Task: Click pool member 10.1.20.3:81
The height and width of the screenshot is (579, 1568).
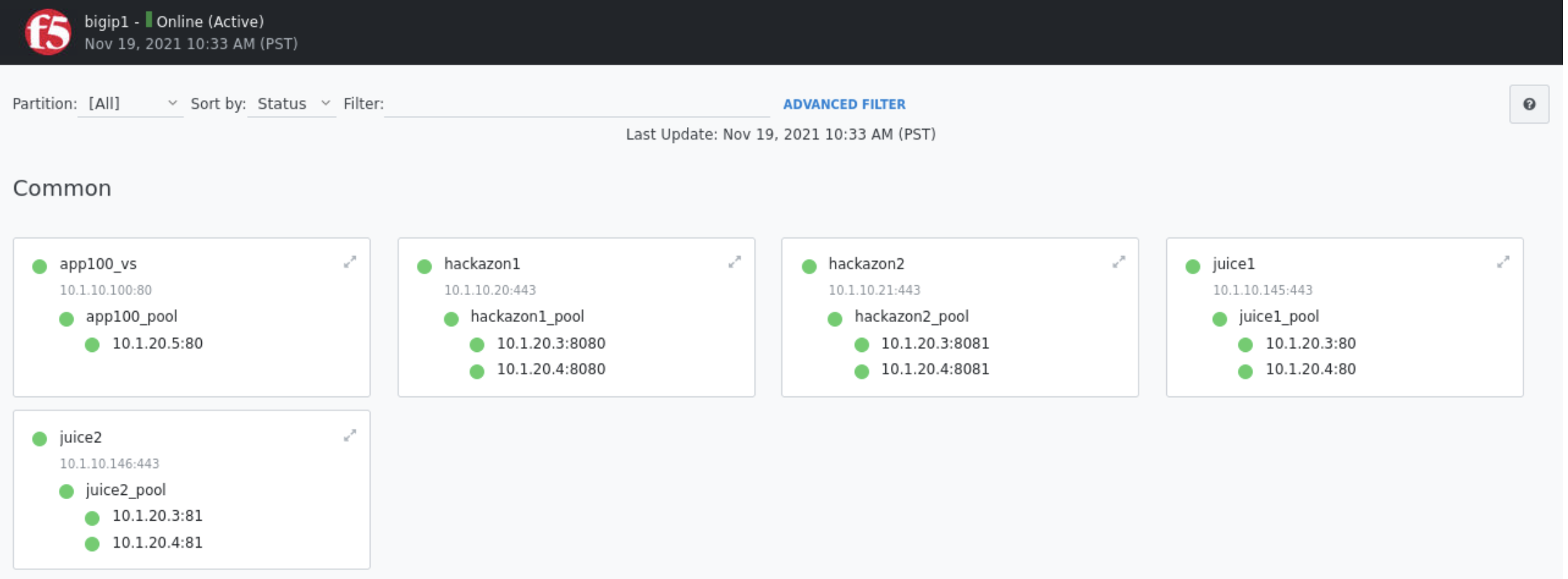Action: tap(157, 516)
